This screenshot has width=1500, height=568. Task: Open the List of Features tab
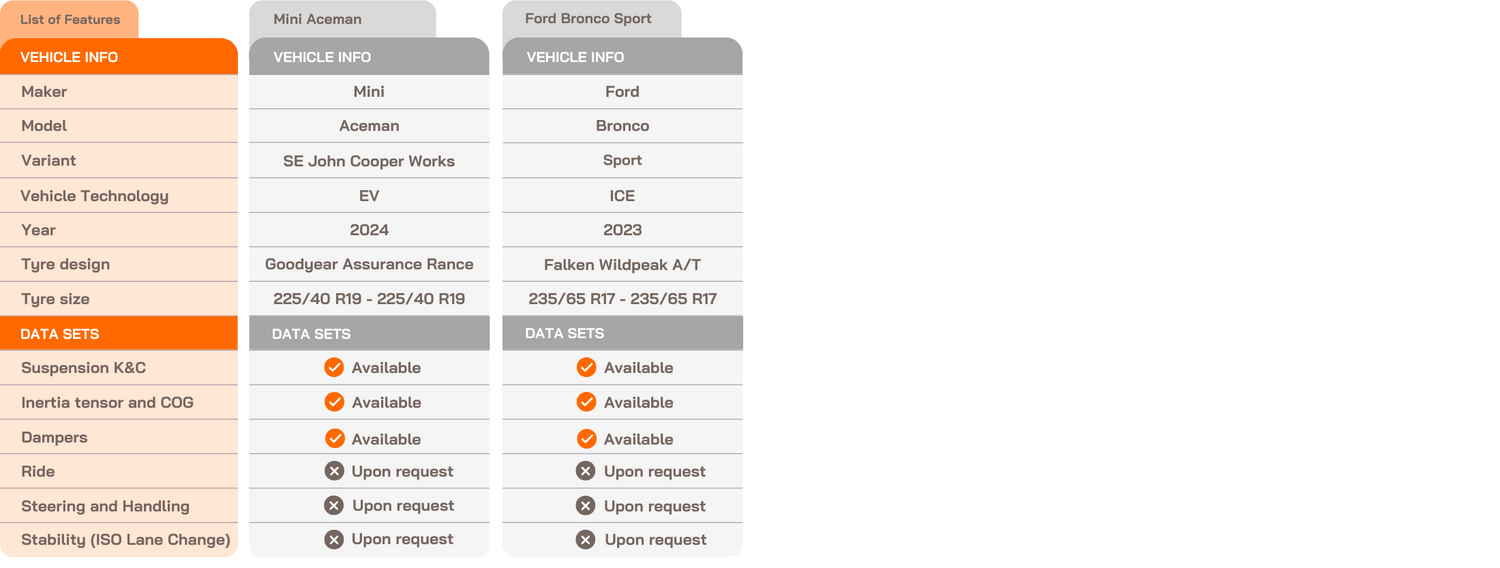tap(70, 20)
